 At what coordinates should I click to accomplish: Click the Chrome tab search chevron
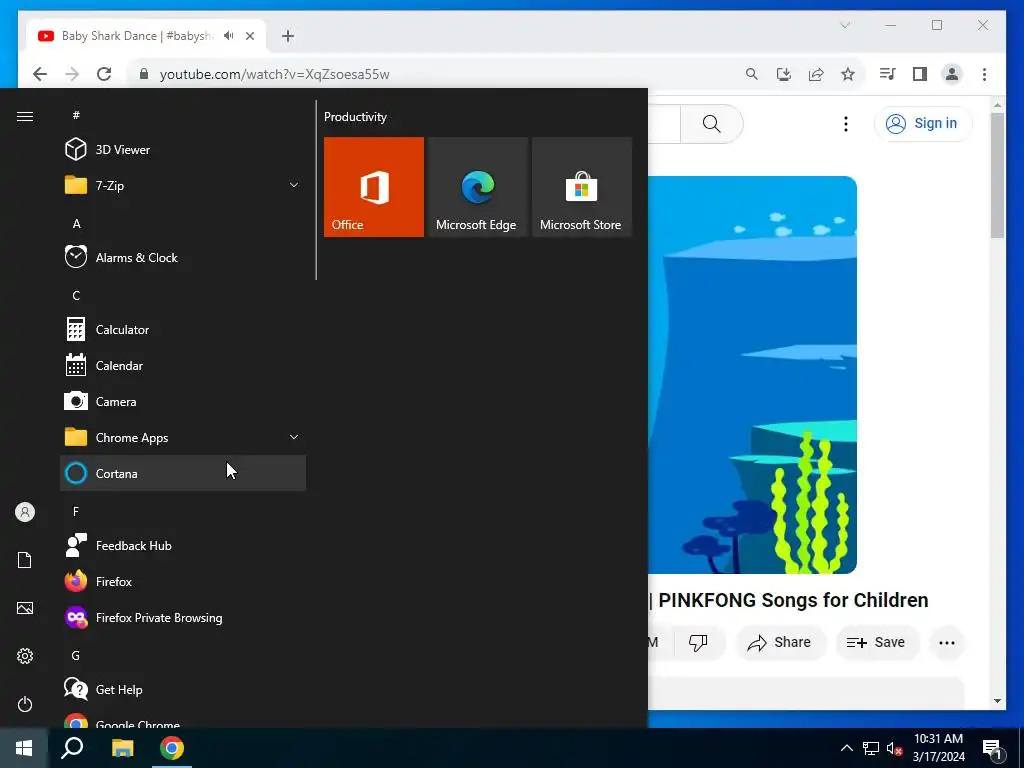[x=845, y=25]
